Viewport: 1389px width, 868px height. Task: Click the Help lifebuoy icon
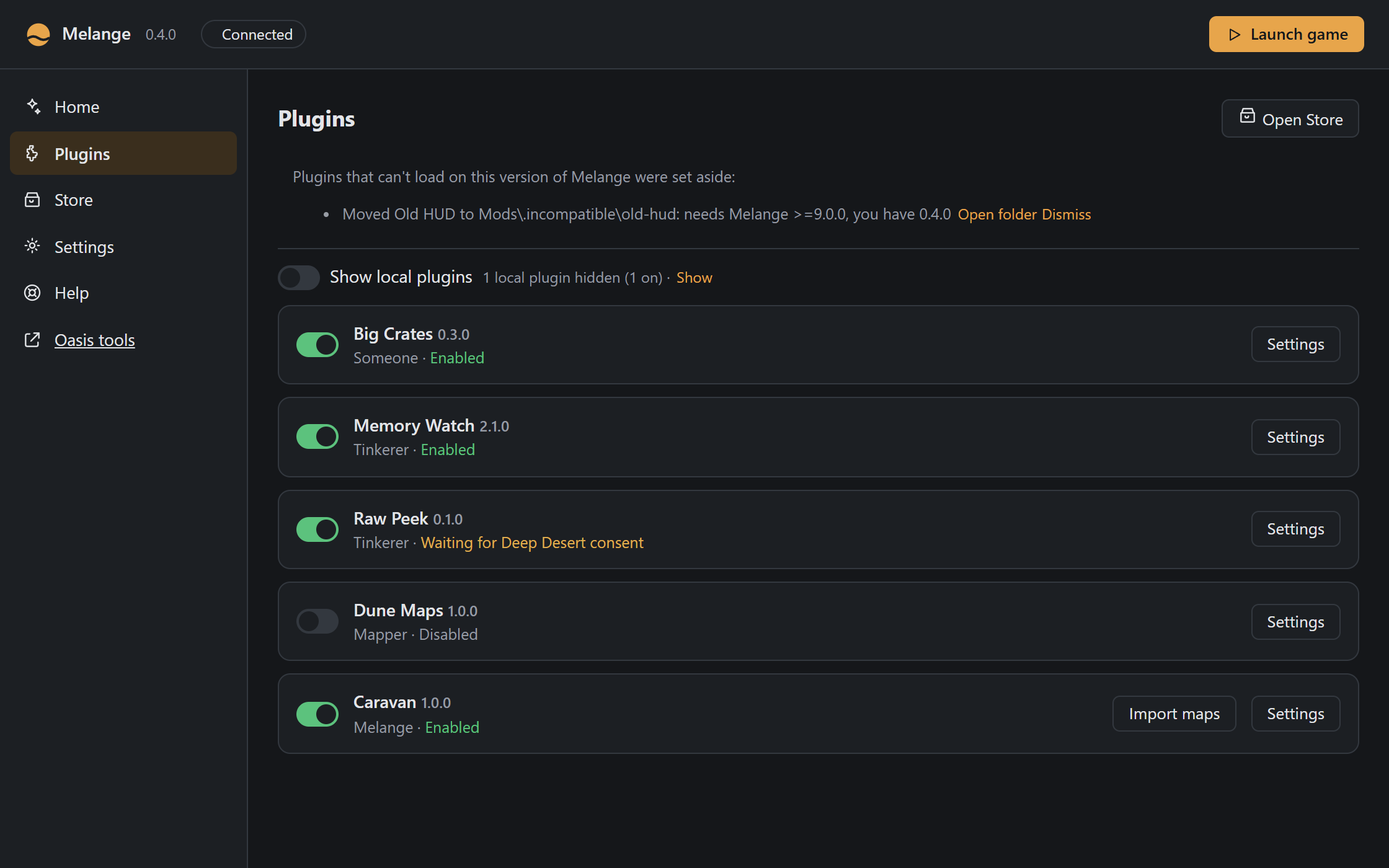coord(32,293)
